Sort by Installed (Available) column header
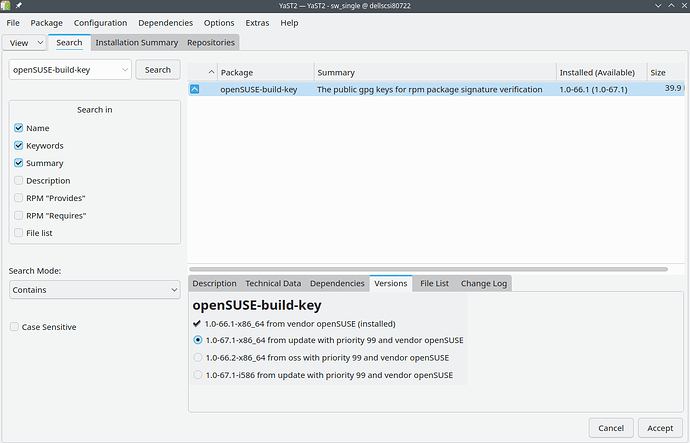Image resolution: width=690 pixels, height=443 pixels. [602, 72]
